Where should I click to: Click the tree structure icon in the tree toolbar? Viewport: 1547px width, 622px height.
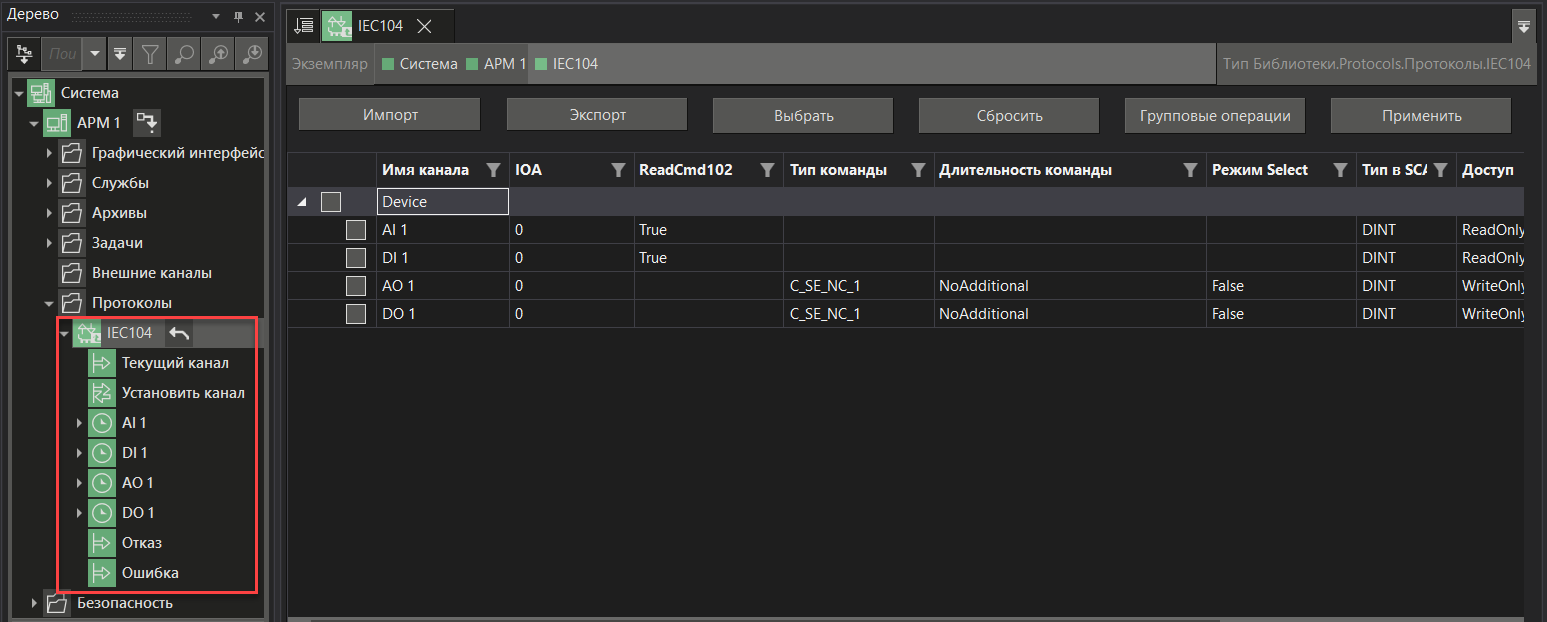coord(25,54)
